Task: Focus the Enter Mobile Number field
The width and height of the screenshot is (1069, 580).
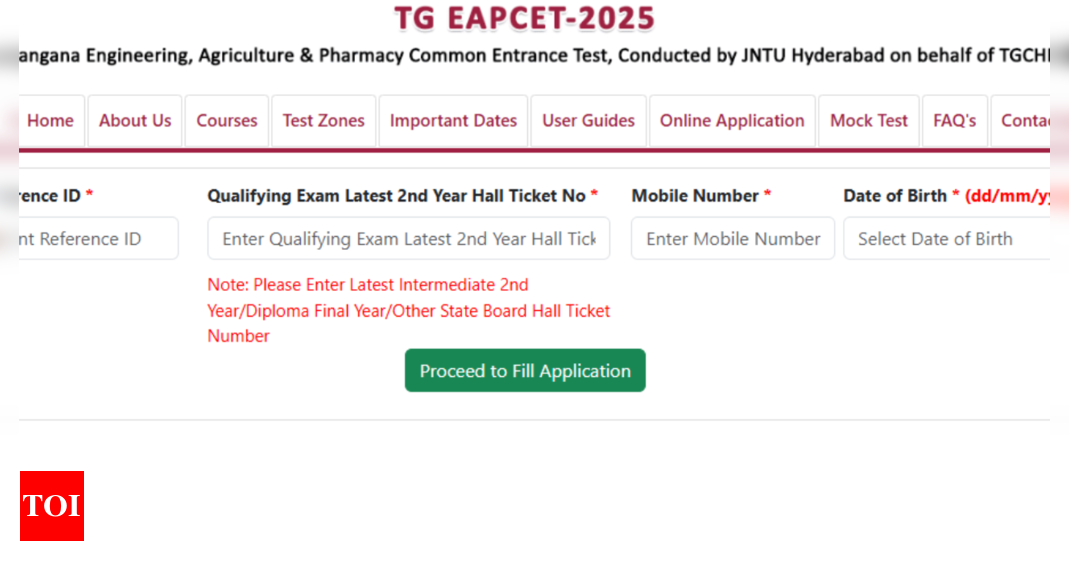Action: pos(733,239)
